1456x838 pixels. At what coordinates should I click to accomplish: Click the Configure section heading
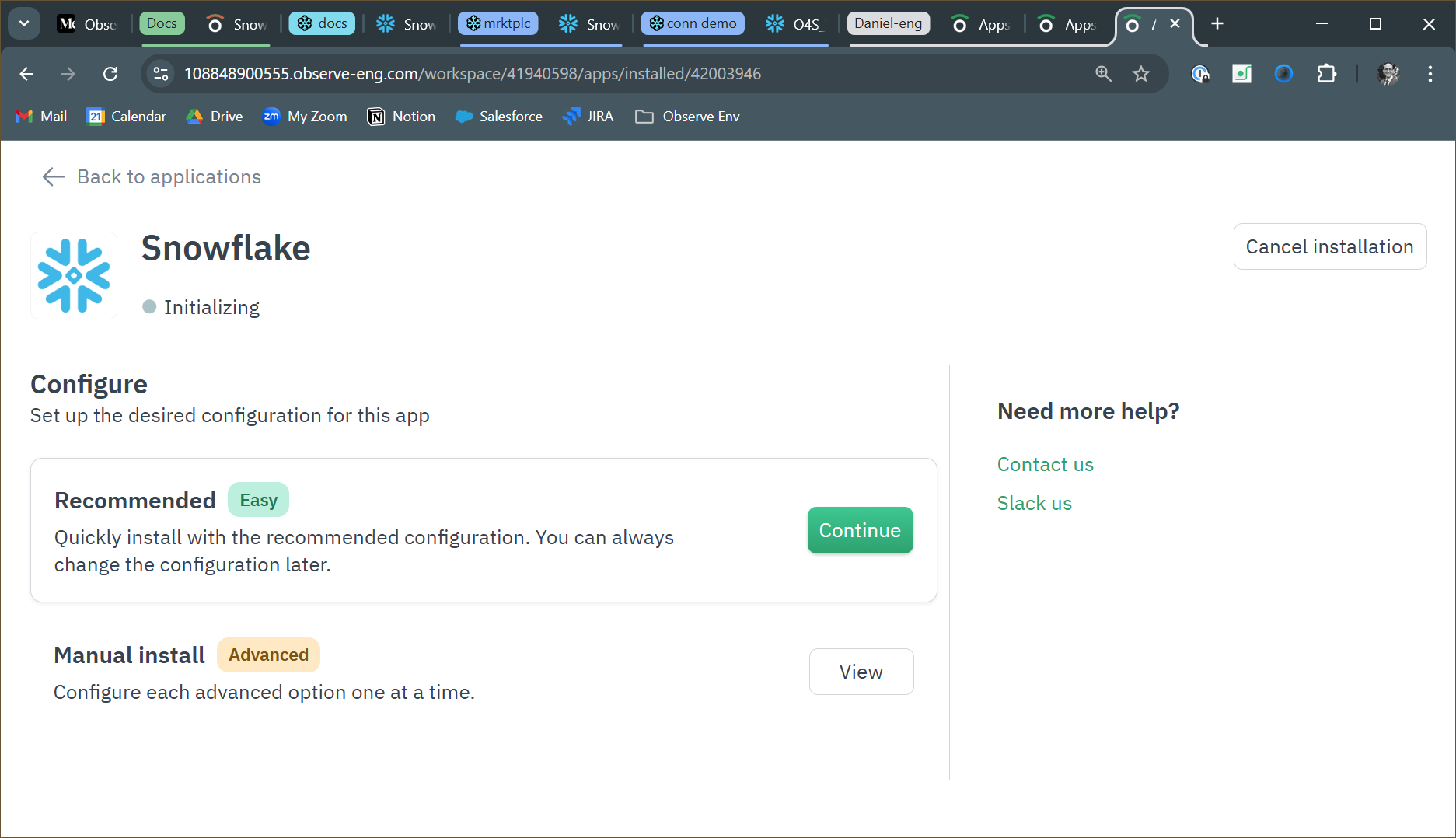point(89,385)
